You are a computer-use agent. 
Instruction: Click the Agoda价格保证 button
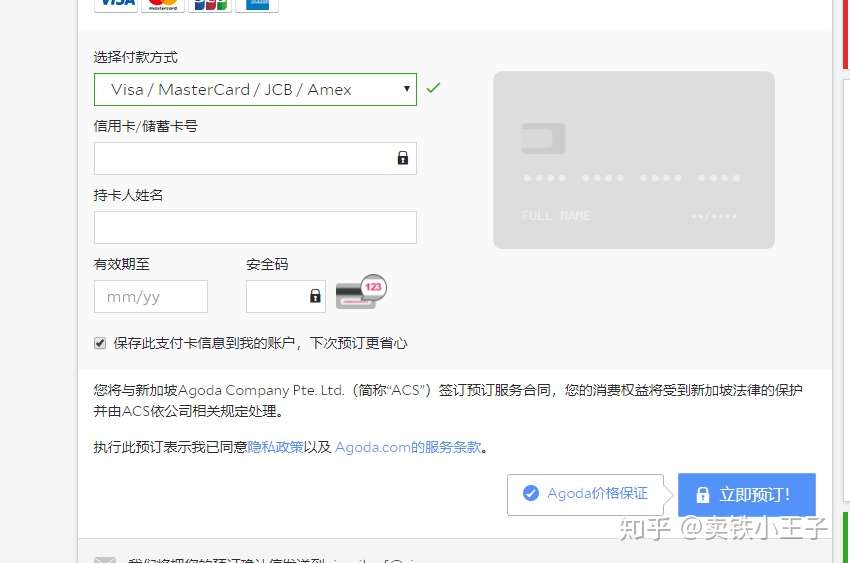[x=585, y=495]
